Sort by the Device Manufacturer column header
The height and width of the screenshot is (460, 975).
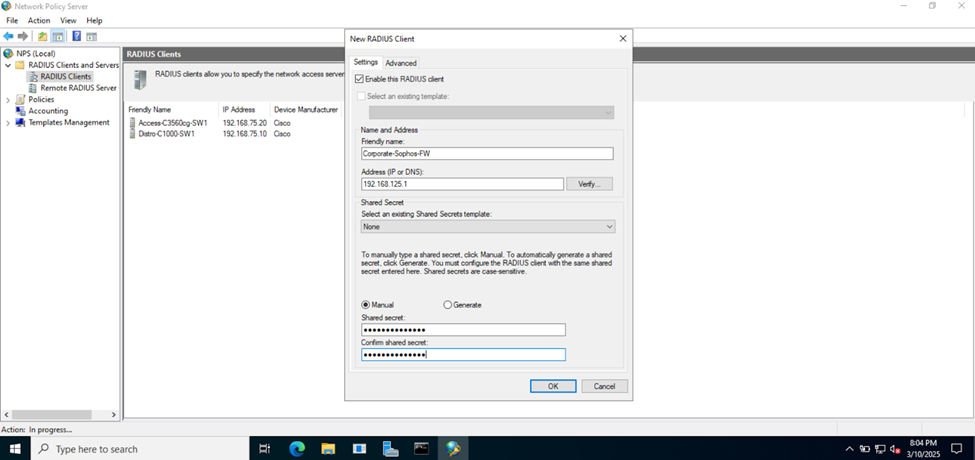[306, 109]
